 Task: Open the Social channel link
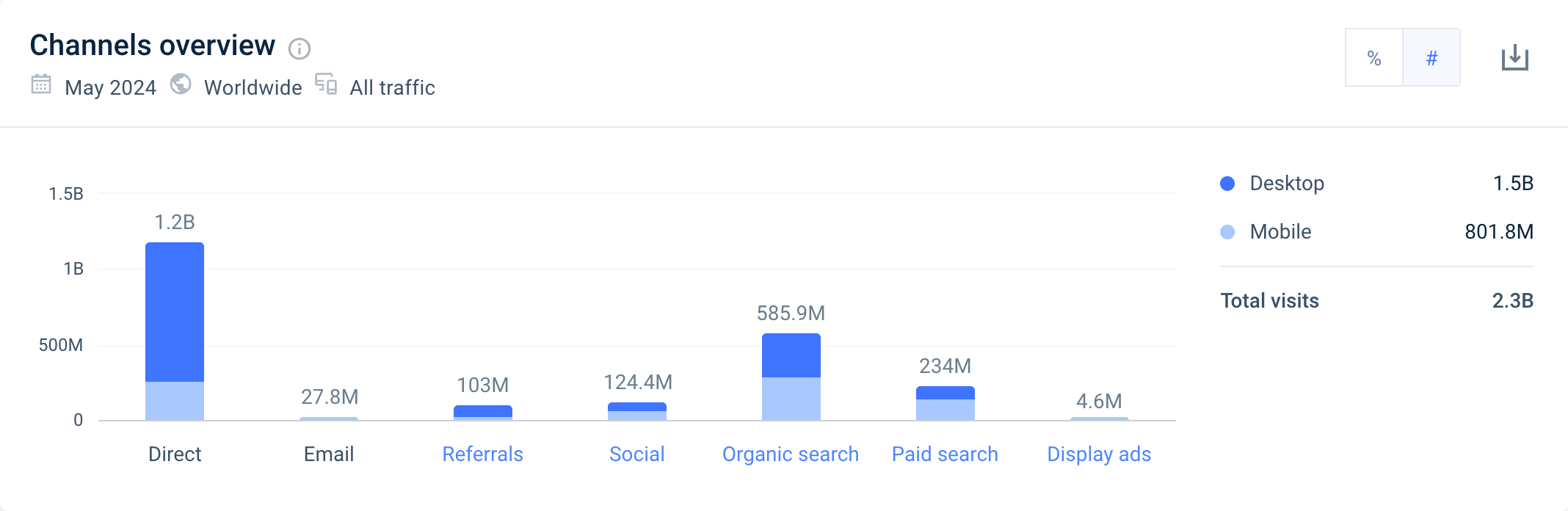tap(636, 454)
